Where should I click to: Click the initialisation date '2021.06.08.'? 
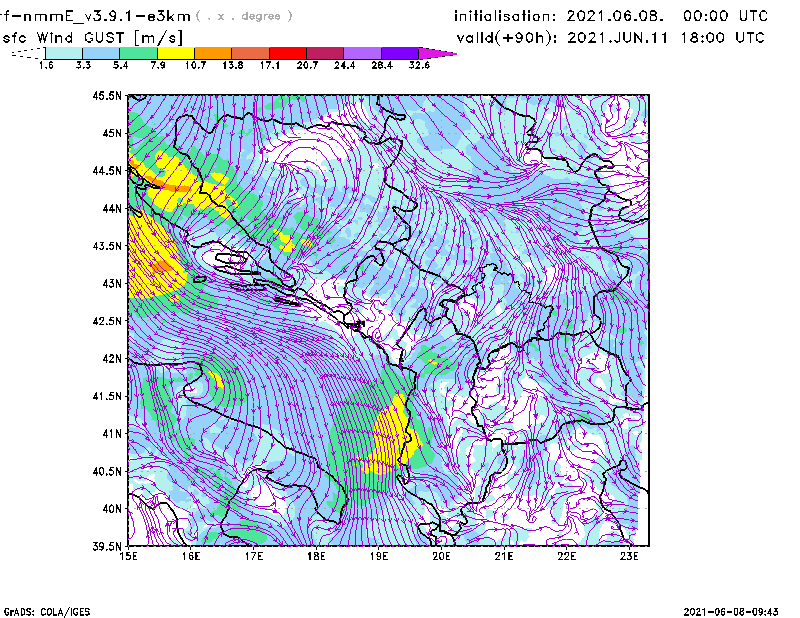click(615, 16)
